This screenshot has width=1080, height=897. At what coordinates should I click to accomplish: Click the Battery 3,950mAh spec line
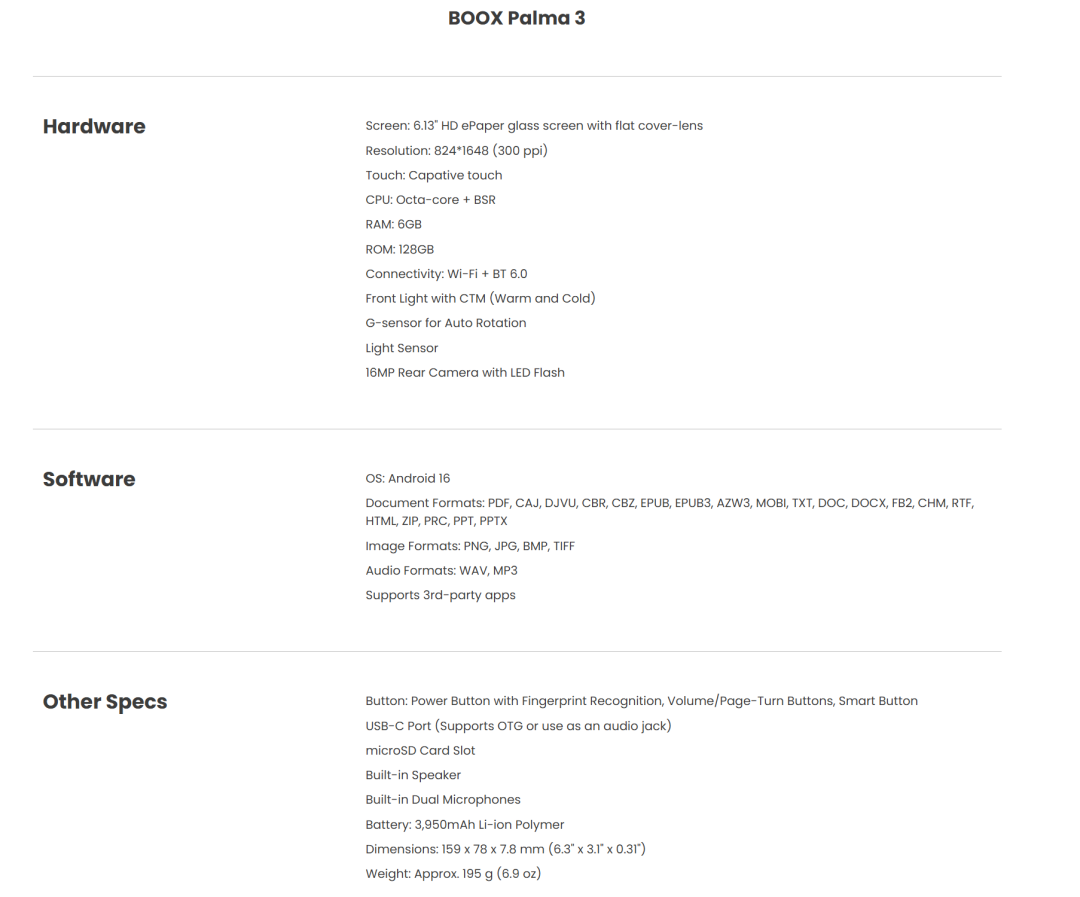coord(465,825)
